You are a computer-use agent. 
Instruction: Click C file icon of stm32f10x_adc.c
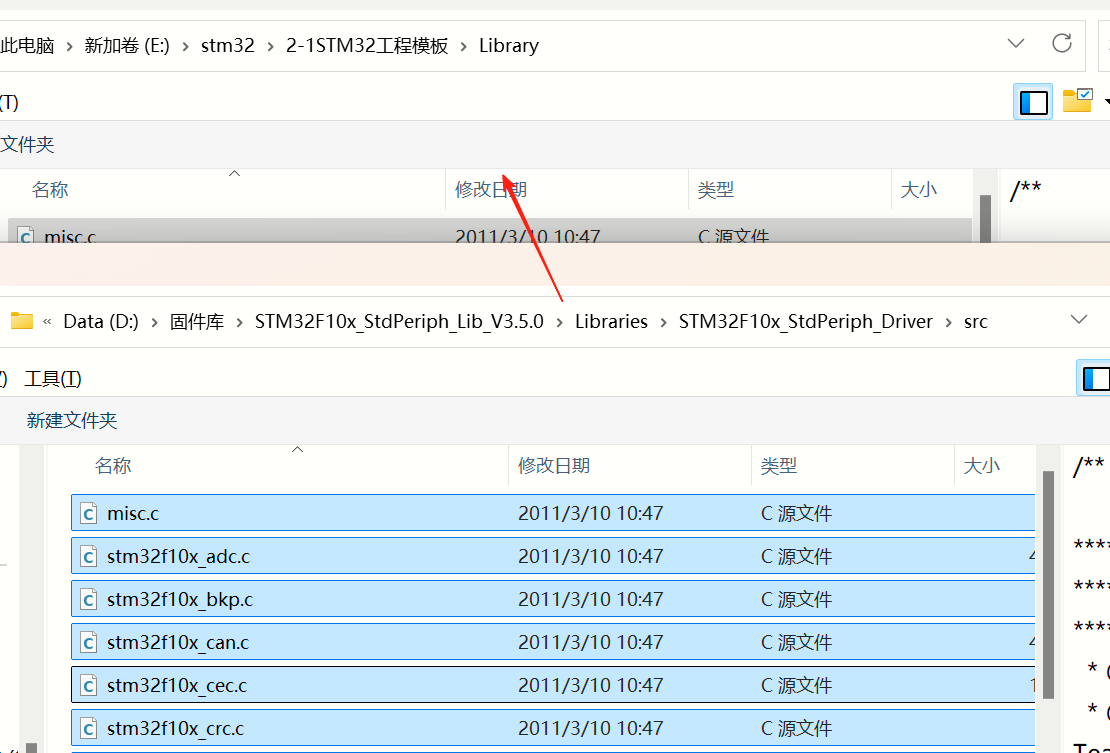click(88, 556)
